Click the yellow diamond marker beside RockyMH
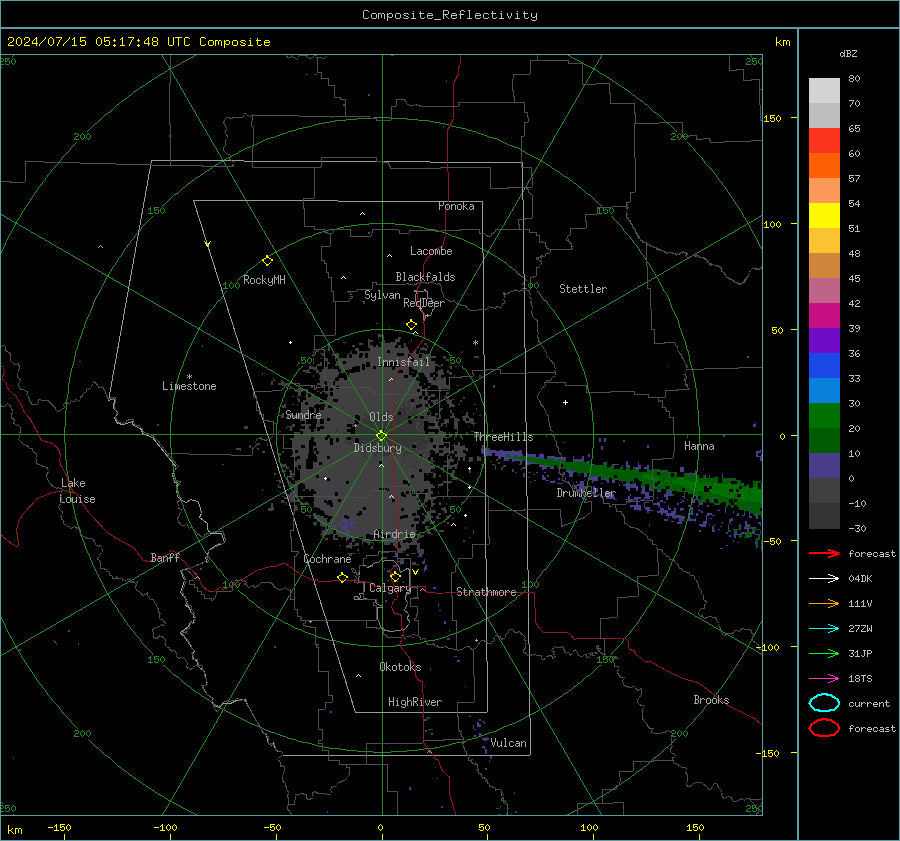Screen dimensions: 900x841 [267, 261]
